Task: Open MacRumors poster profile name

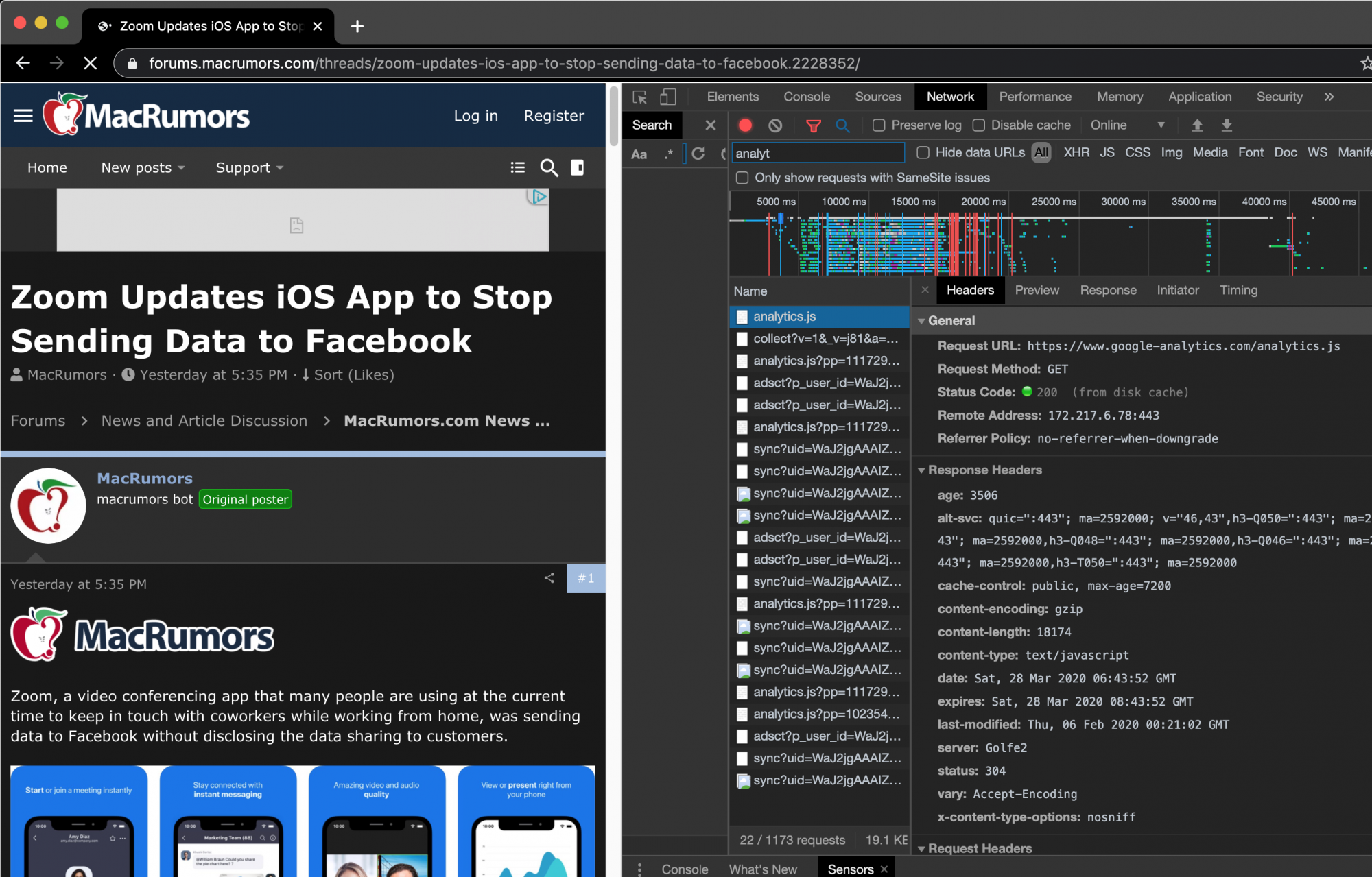Action: coord(145,478)
